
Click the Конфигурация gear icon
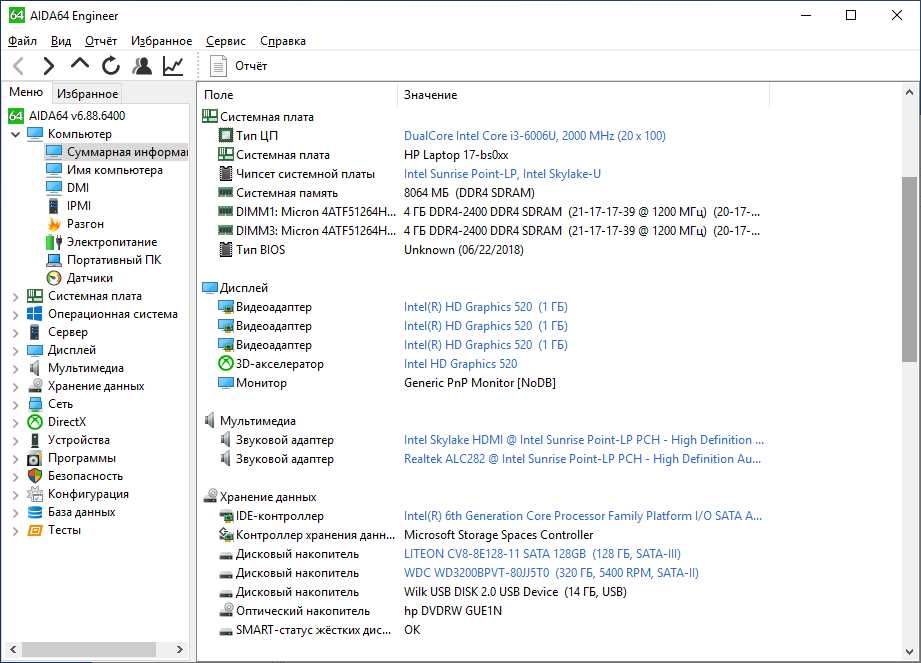35,494
